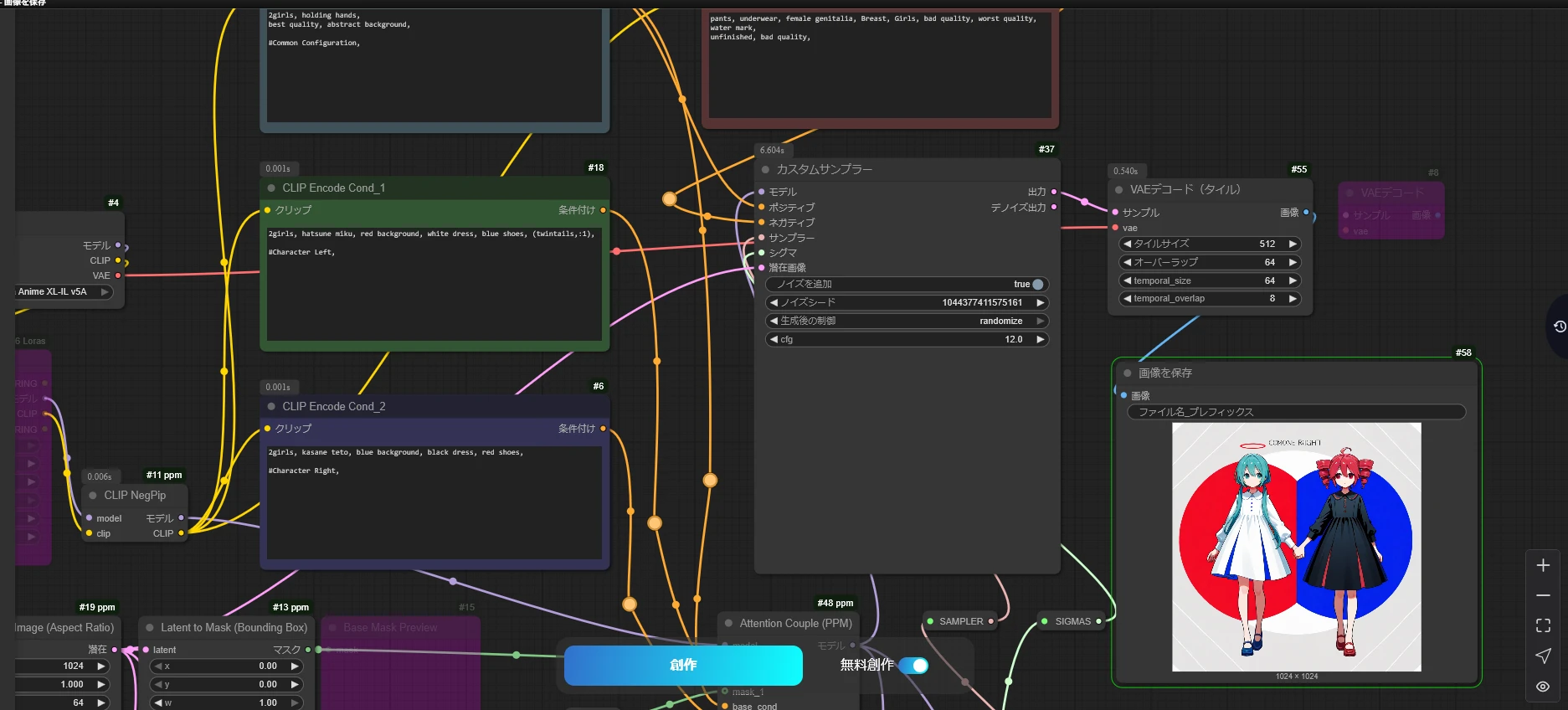The image size is (1568, 710).
Task: Click the paper-plane locate icon
Action: tap(1543, 656)
